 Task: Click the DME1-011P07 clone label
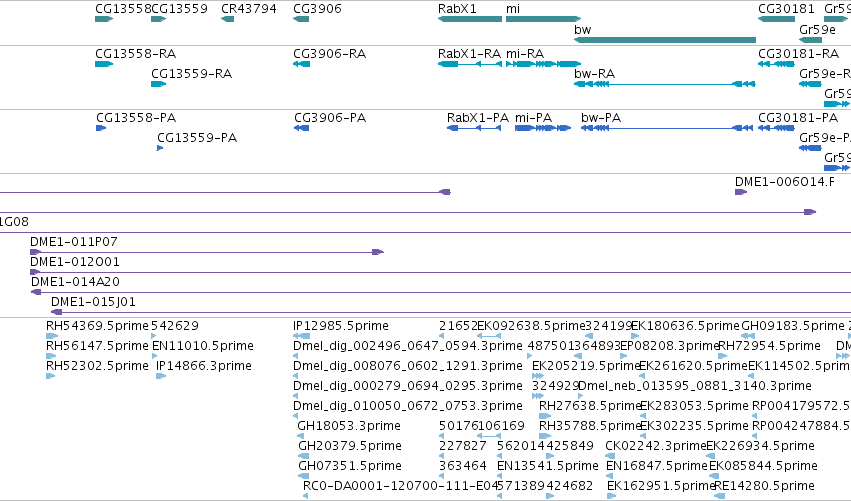[74, 242]
